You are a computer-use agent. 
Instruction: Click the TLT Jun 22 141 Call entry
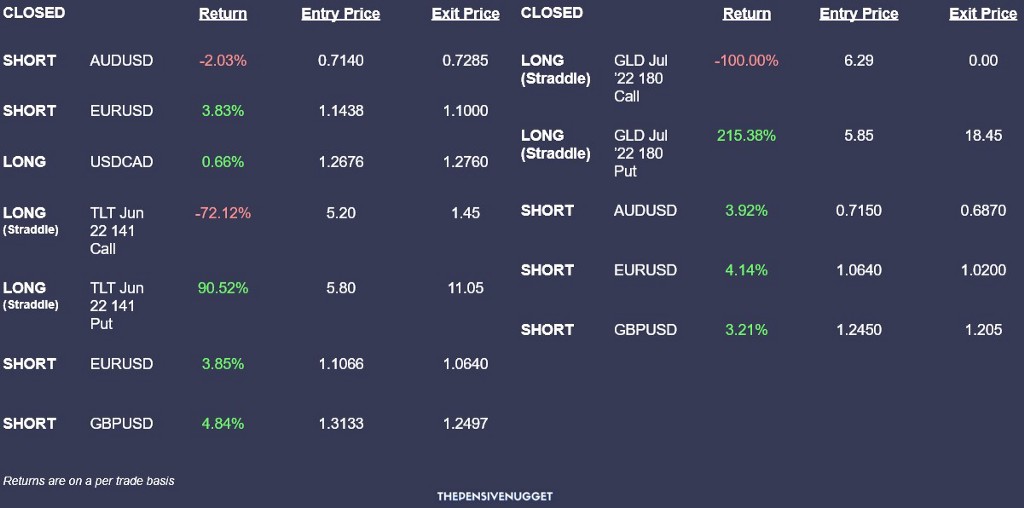(x=116, y=230)
